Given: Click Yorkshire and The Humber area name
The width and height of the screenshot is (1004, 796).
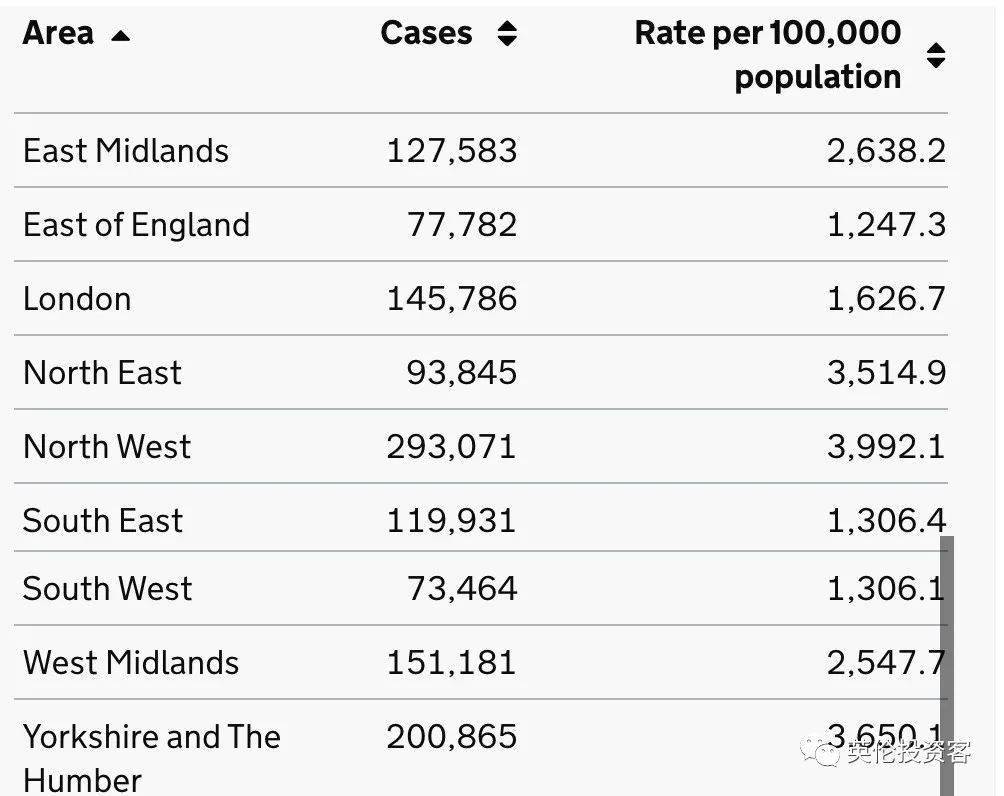Looking at the screenshot, I should tap(151, 757).
